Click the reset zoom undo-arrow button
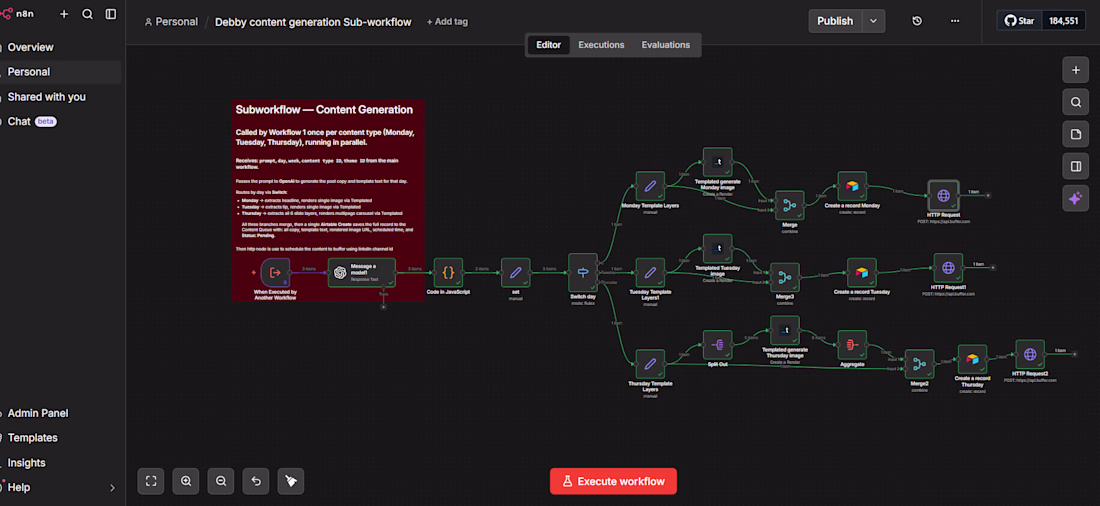This screenshot has height=506, width=1100. [x=256, y=481]
